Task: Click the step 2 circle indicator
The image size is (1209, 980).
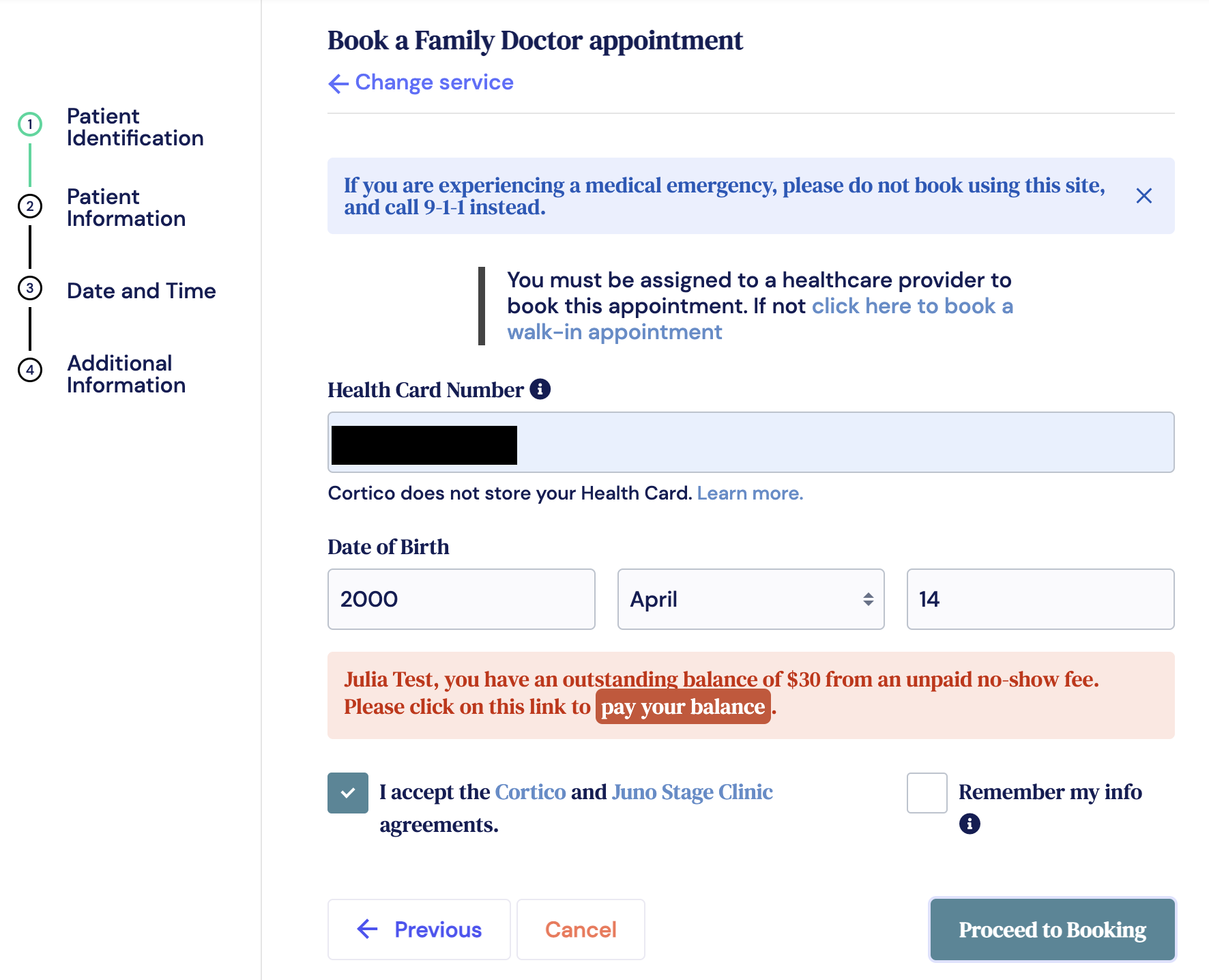Action: [x=30, y=205]
